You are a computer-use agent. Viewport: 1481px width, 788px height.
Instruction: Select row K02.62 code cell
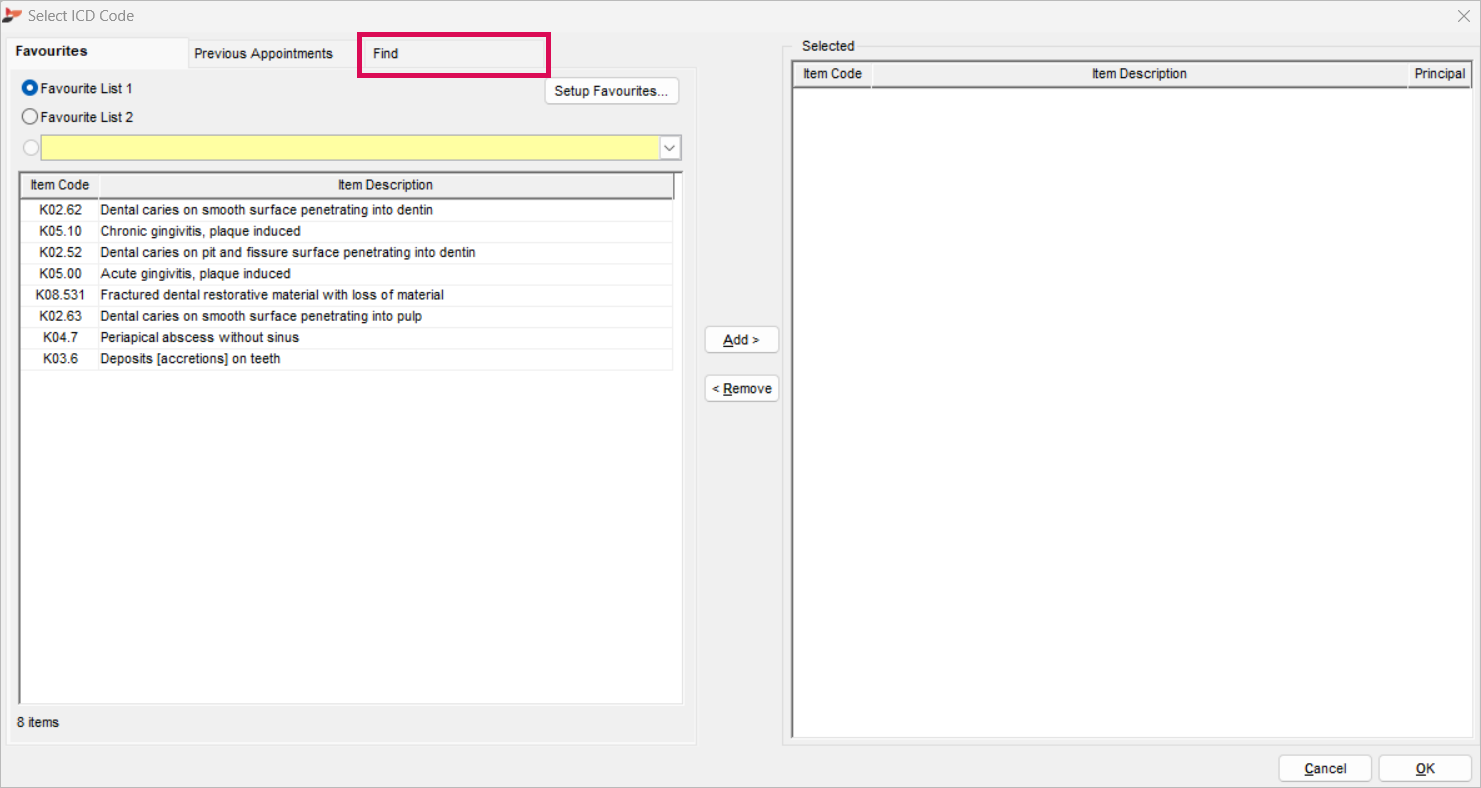coord(60,210)
